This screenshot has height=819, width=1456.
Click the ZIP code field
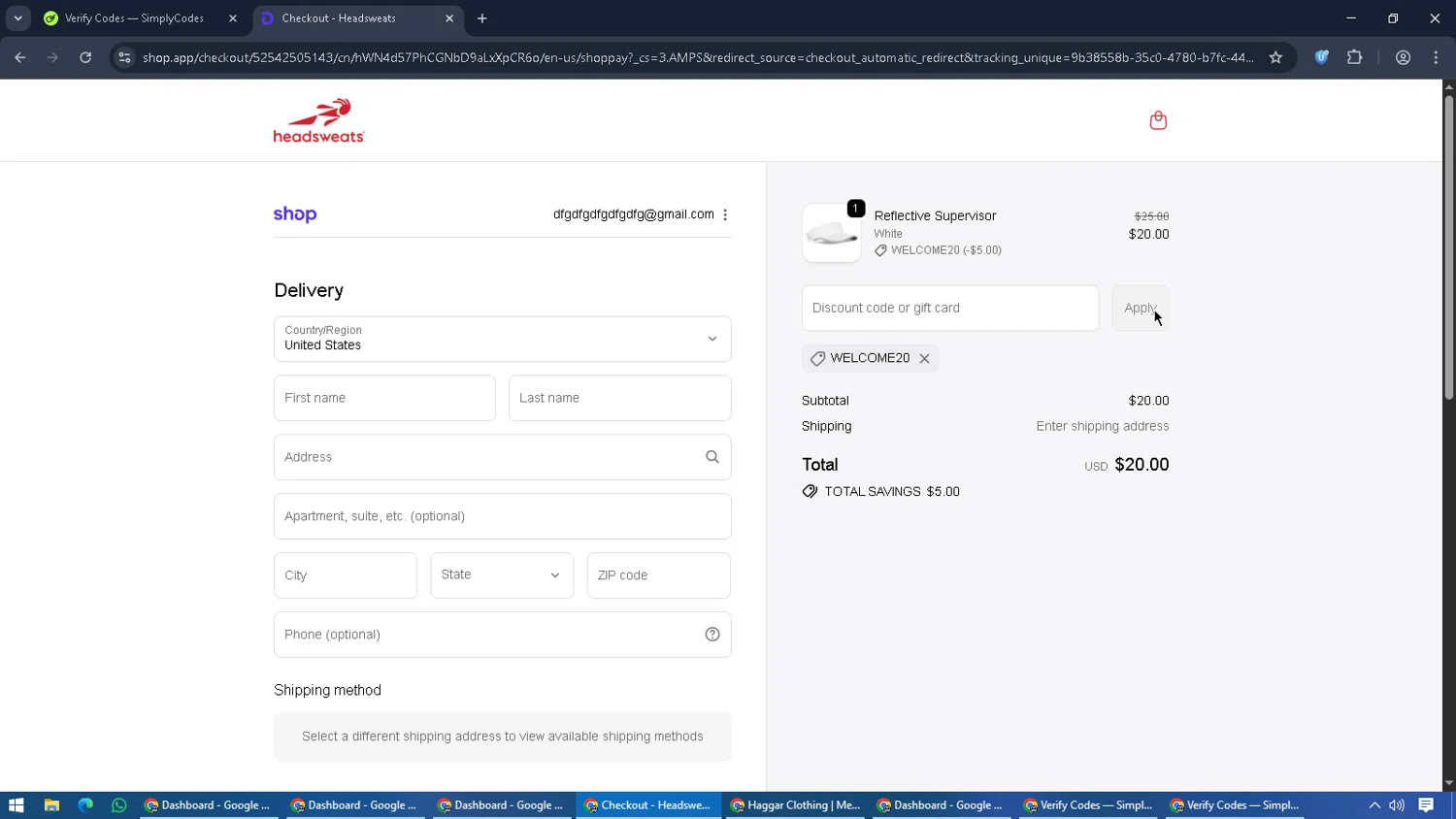[658, 575]
